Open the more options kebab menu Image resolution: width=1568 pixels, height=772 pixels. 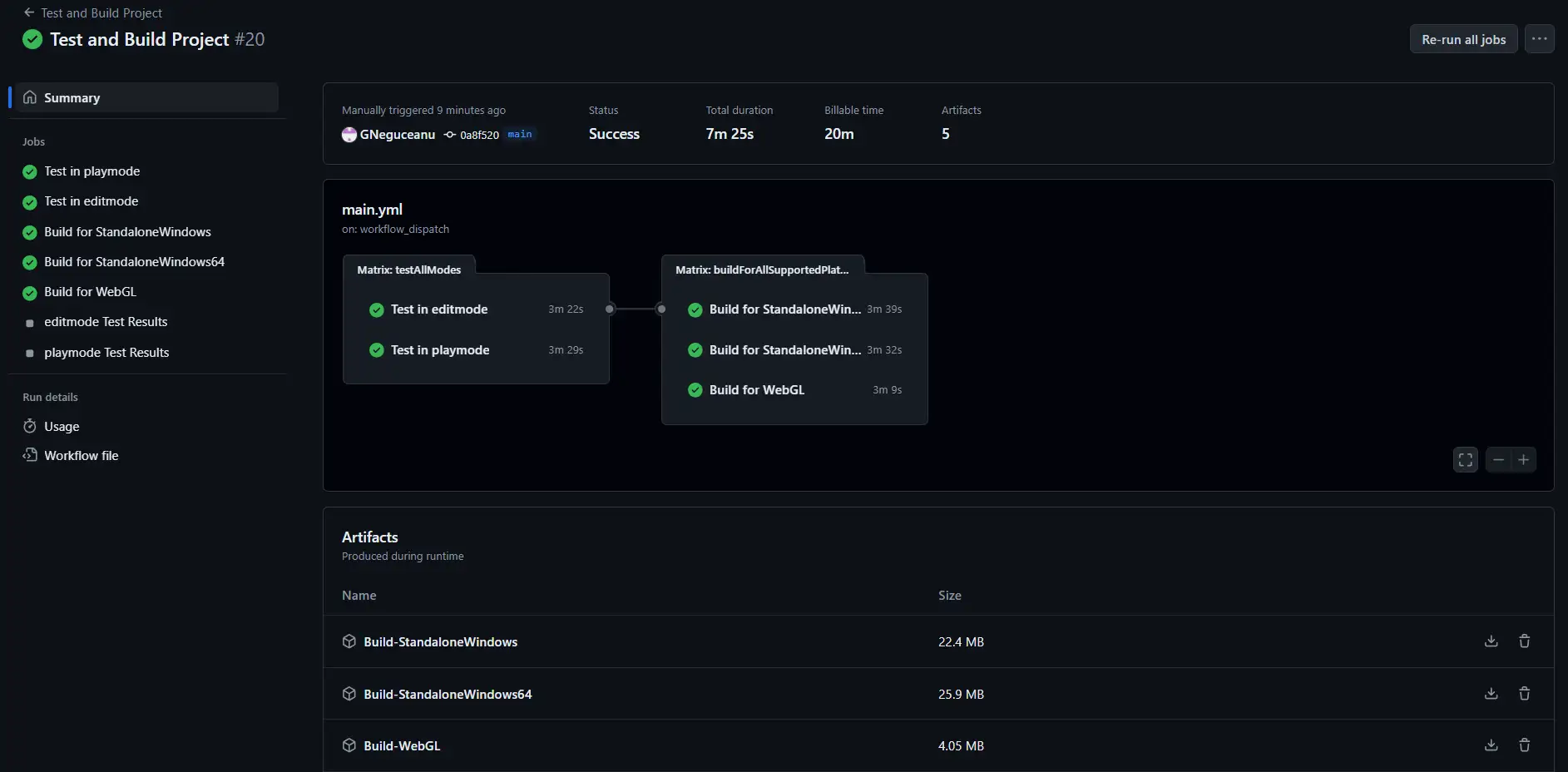point(1540,38)
